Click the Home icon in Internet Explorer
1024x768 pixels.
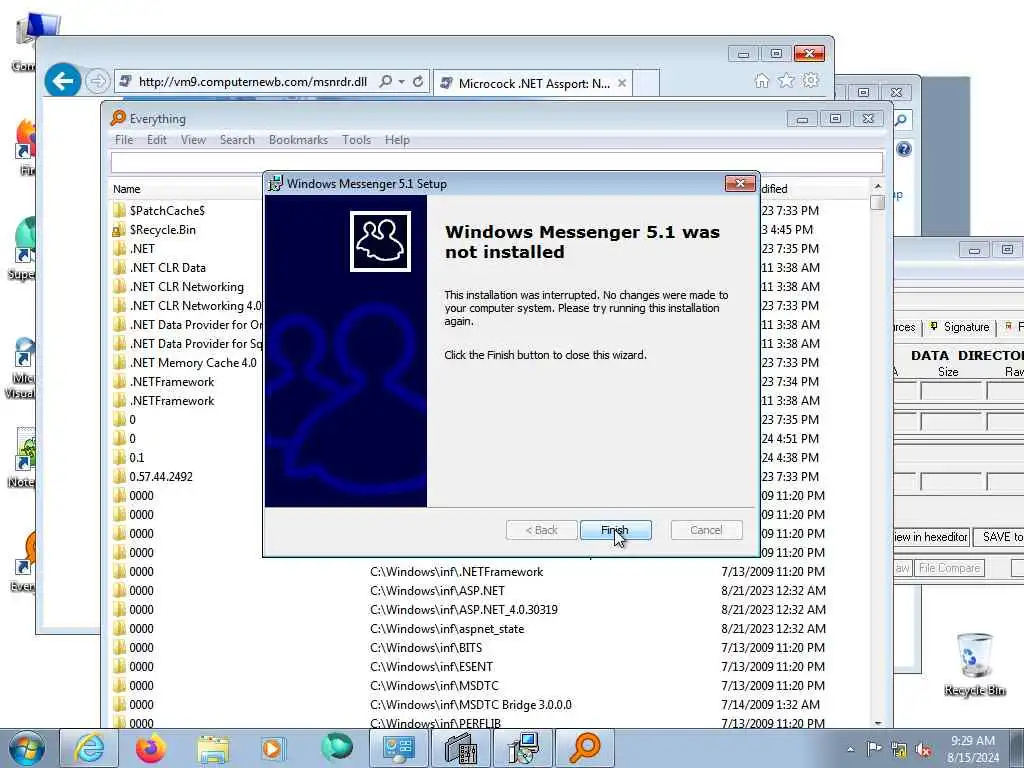coord(761,80)
